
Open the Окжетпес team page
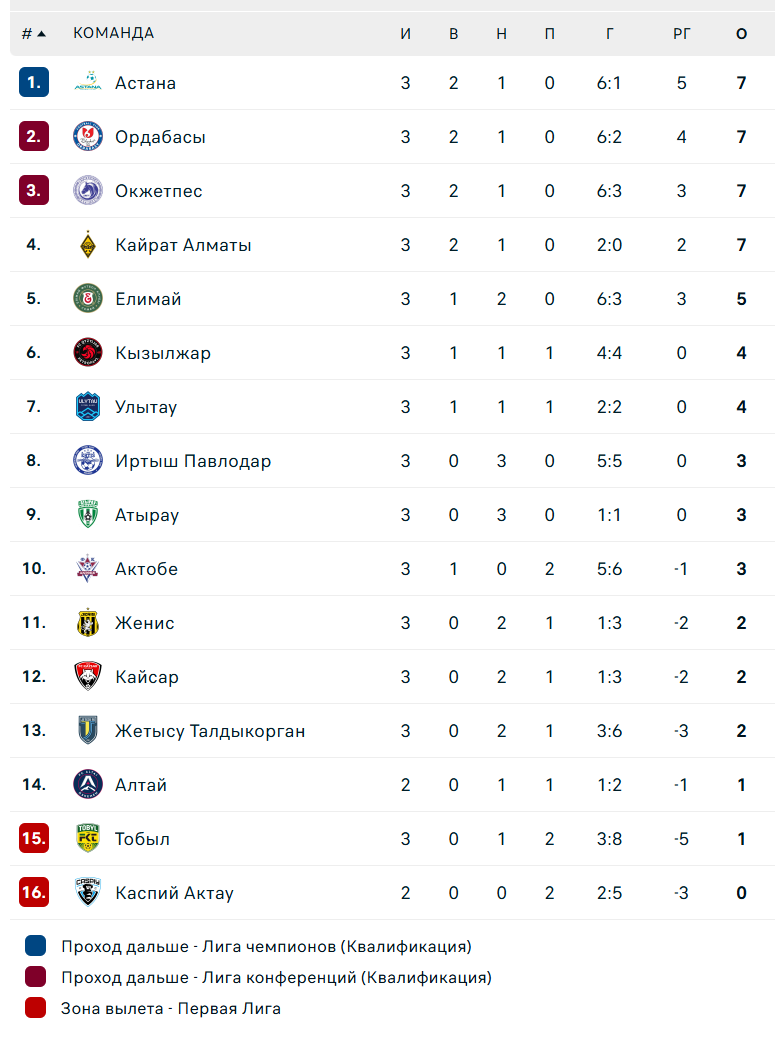click(x=158, y=191)
